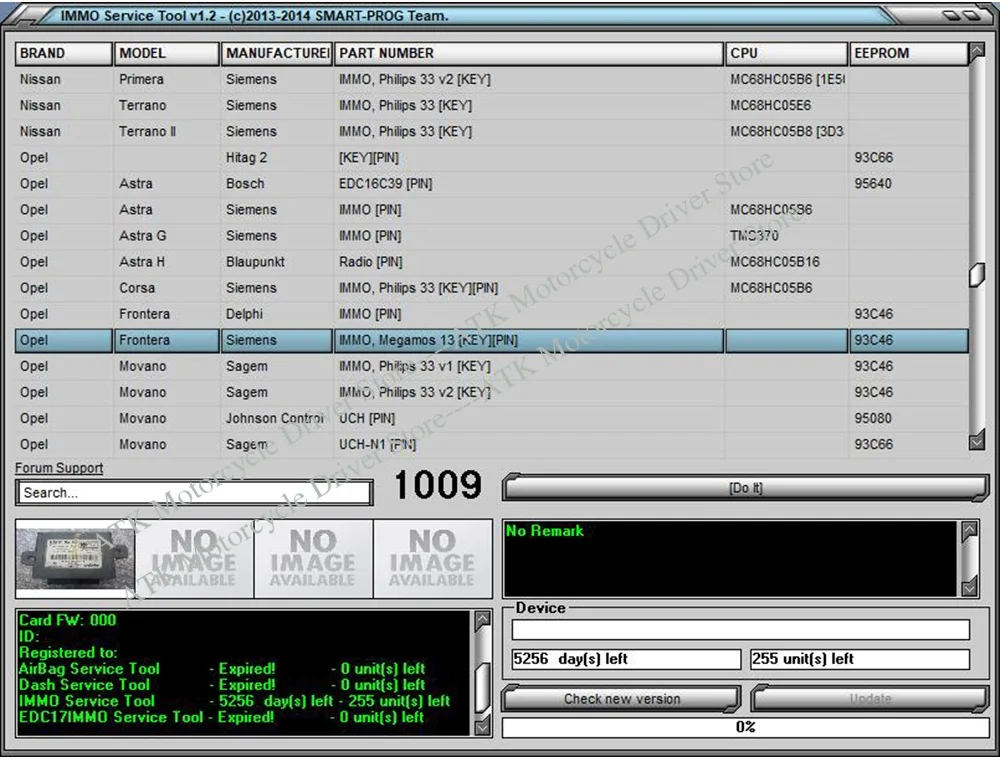Sort by the MODEL column header
1000x760 pixels.
[x=167, y=53]
